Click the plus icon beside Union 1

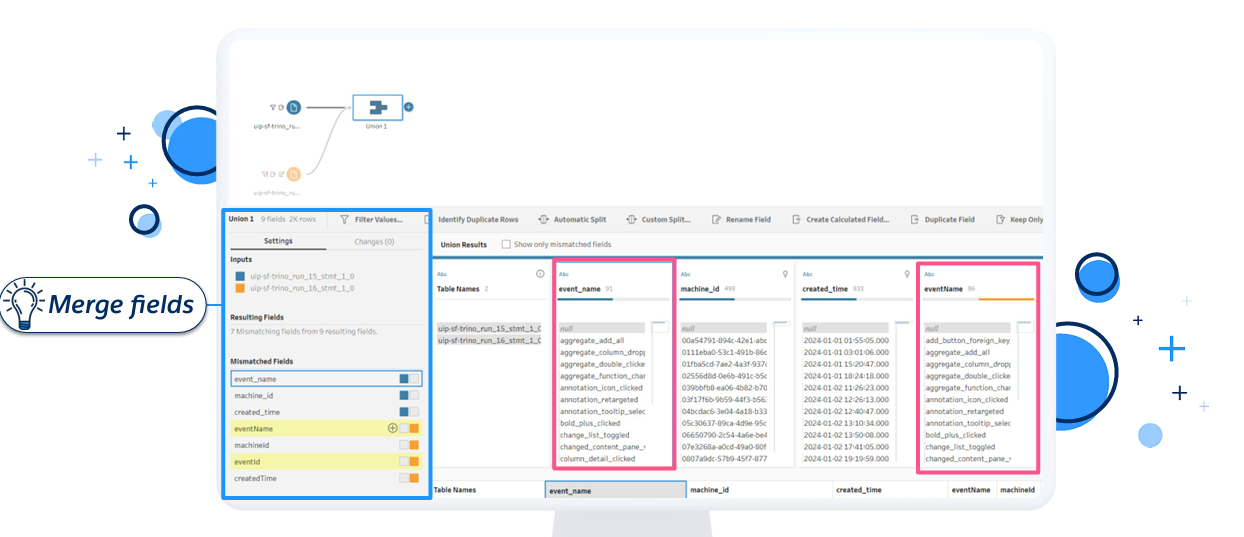click(409, 107)
